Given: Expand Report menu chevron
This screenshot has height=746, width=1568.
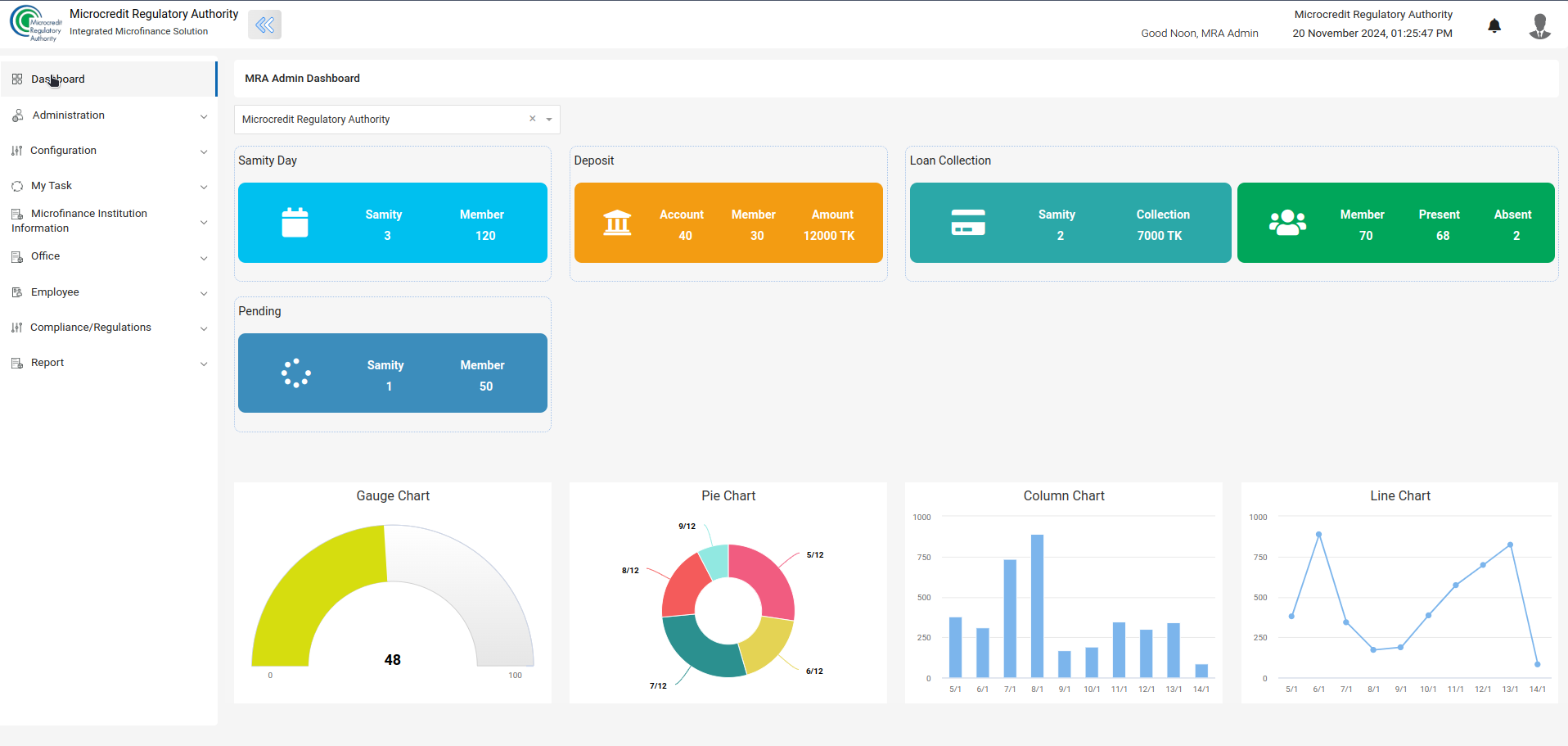Looking at the screenshot, I should (204, 364).
